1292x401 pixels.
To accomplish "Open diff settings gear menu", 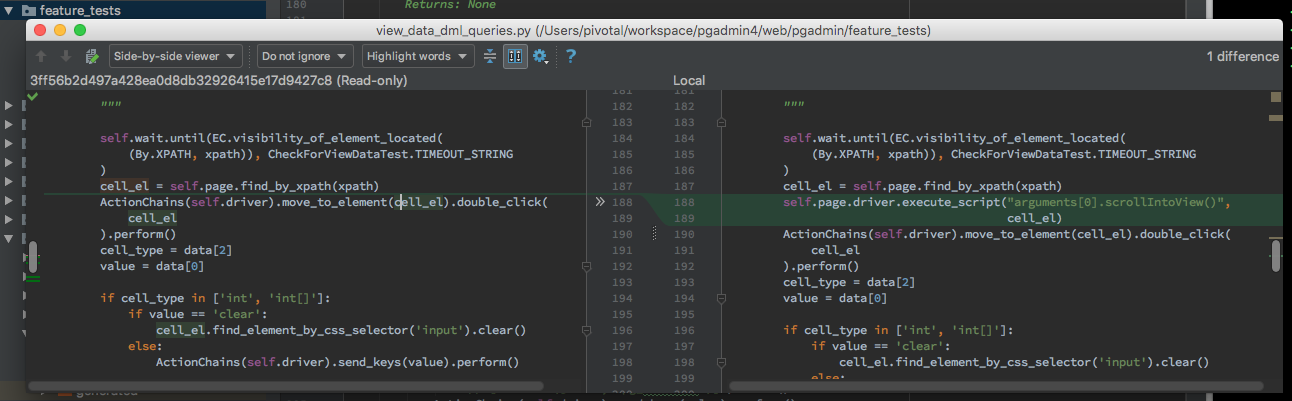I will (x=541, y=57).
